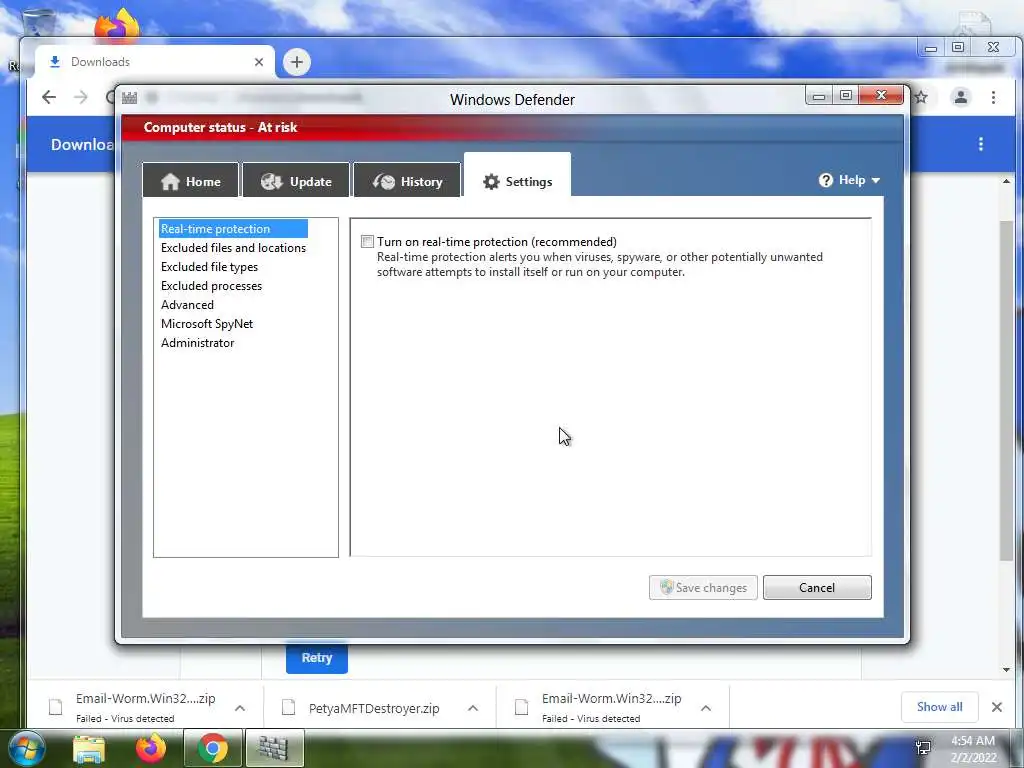Open the Windows Start menu
This screenshot has height=768, width=1024.
pyautogui.click(x=27, y=748)
